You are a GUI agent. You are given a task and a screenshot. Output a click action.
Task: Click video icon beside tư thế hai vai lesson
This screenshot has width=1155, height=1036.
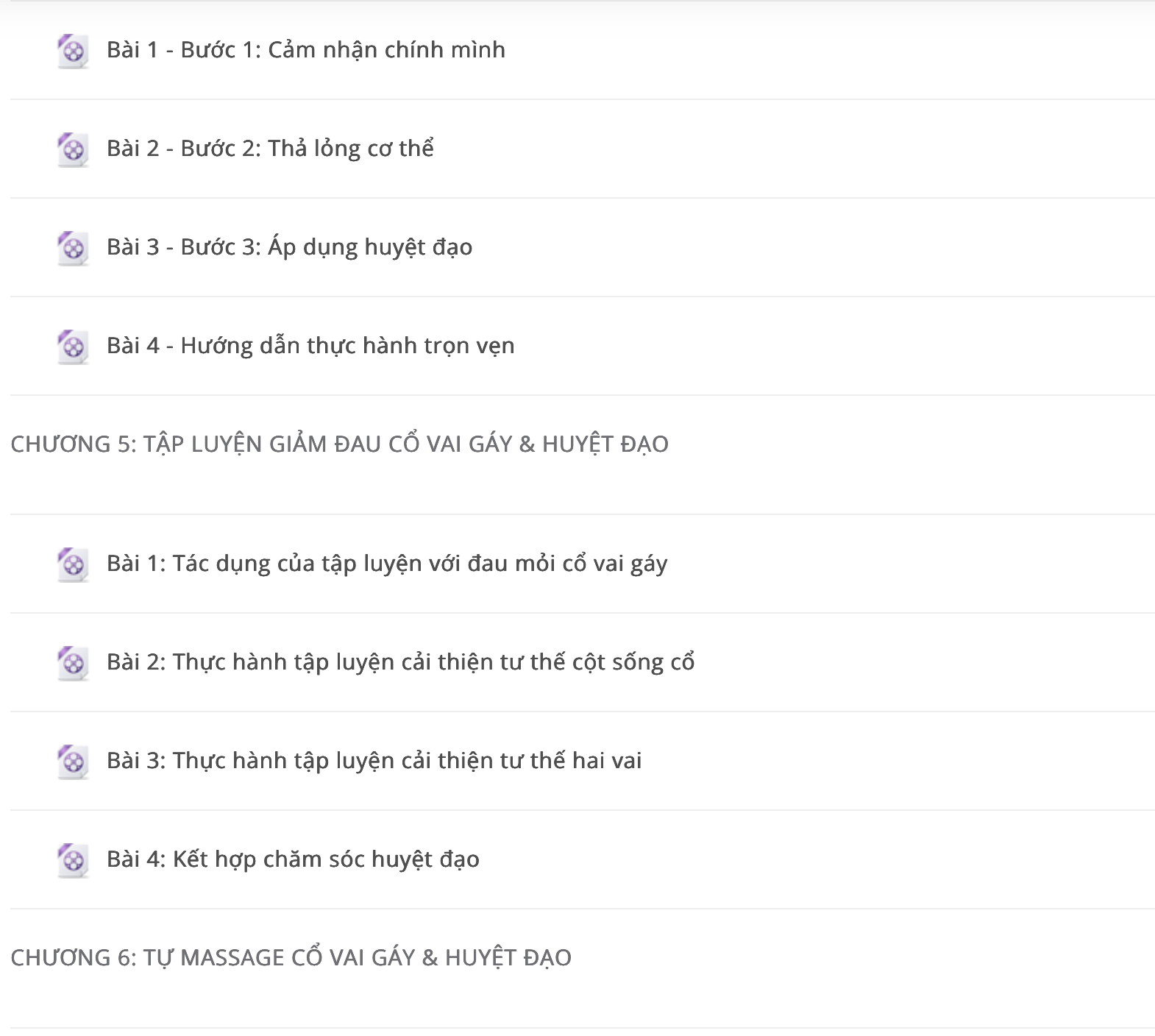coord(73,762)
